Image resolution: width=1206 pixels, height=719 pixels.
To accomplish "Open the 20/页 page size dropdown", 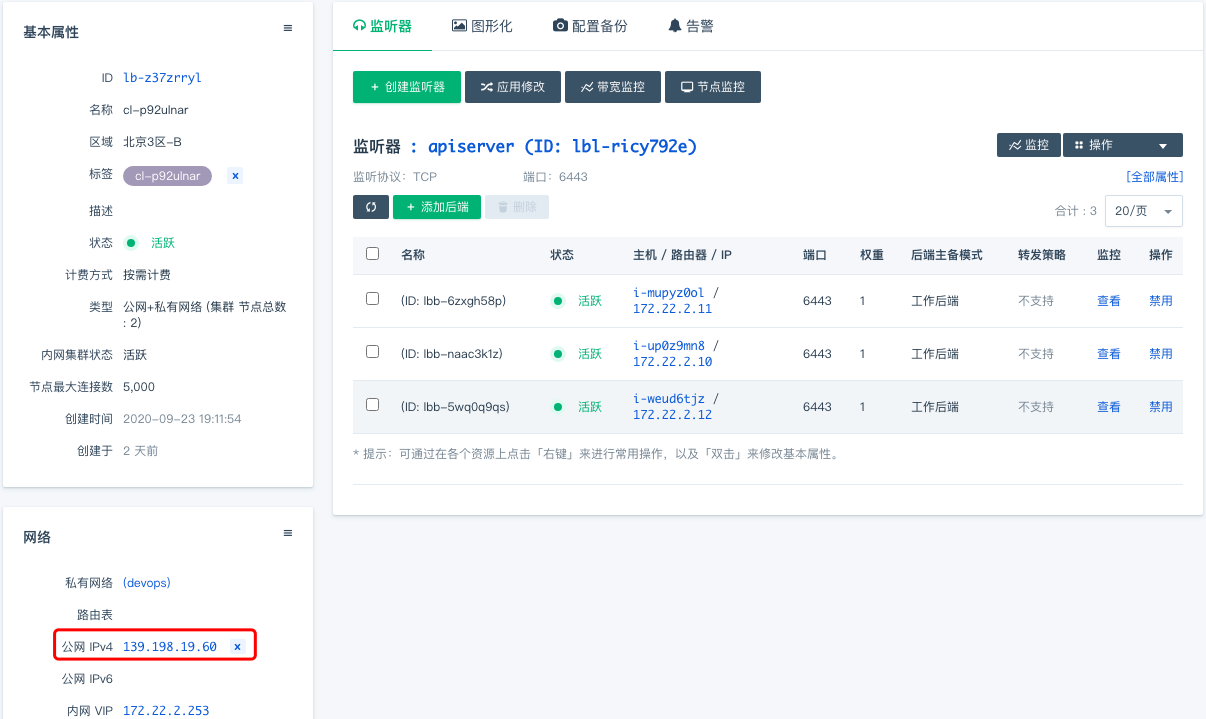I will pyautogui.click(x=1143, y=211).
